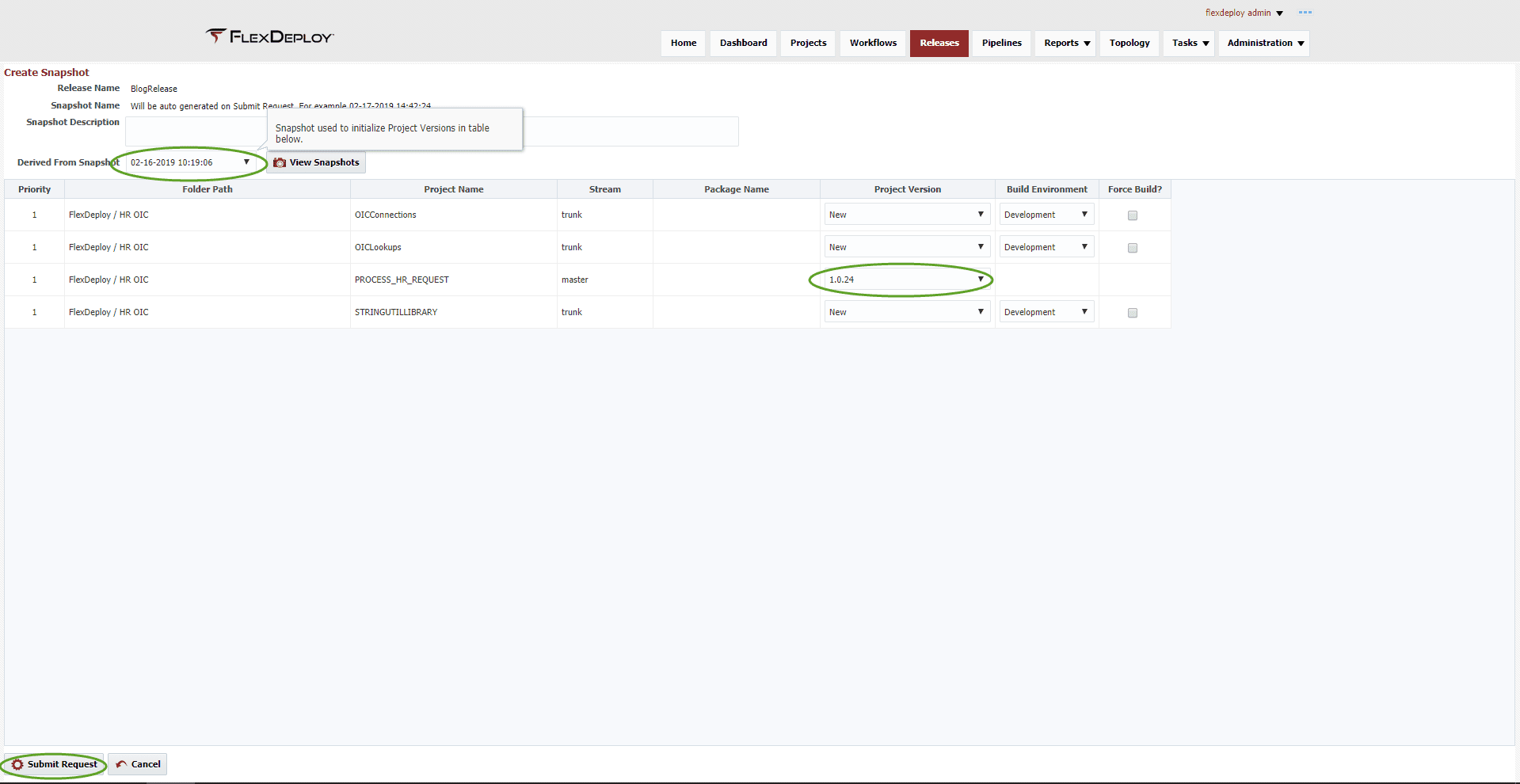Image resolution: width=1520 pixels, height=784 pixels.
Task: Go to the Home tab
Action: 684,43
